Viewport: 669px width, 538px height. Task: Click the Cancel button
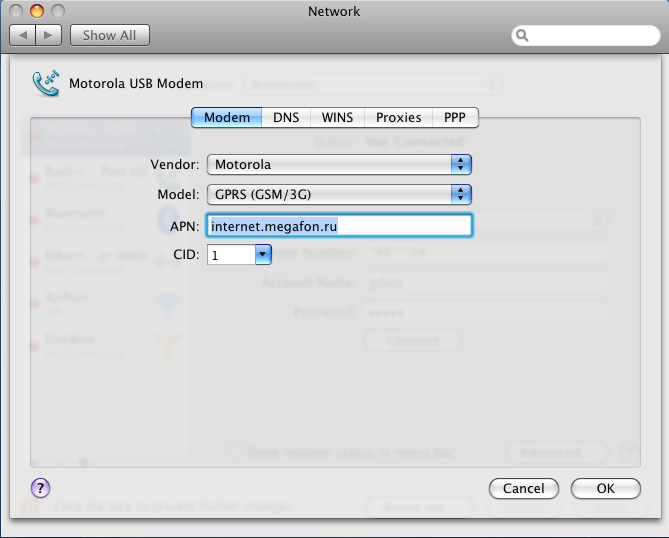click(x=524, y=488)
